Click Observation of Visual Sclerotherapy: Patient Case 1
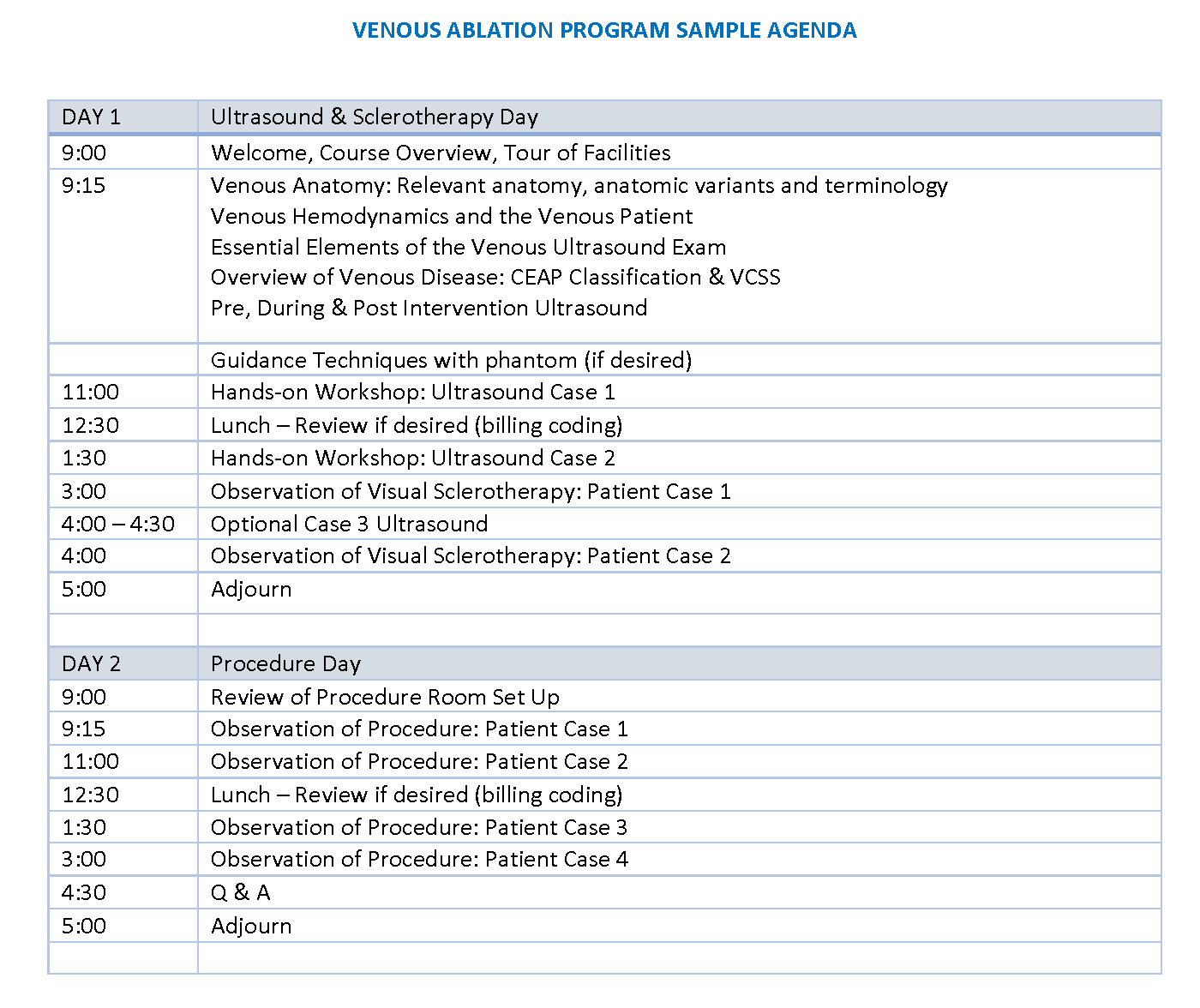Viewport: 1200px width, 1008px height. click(x=471, y=491)
